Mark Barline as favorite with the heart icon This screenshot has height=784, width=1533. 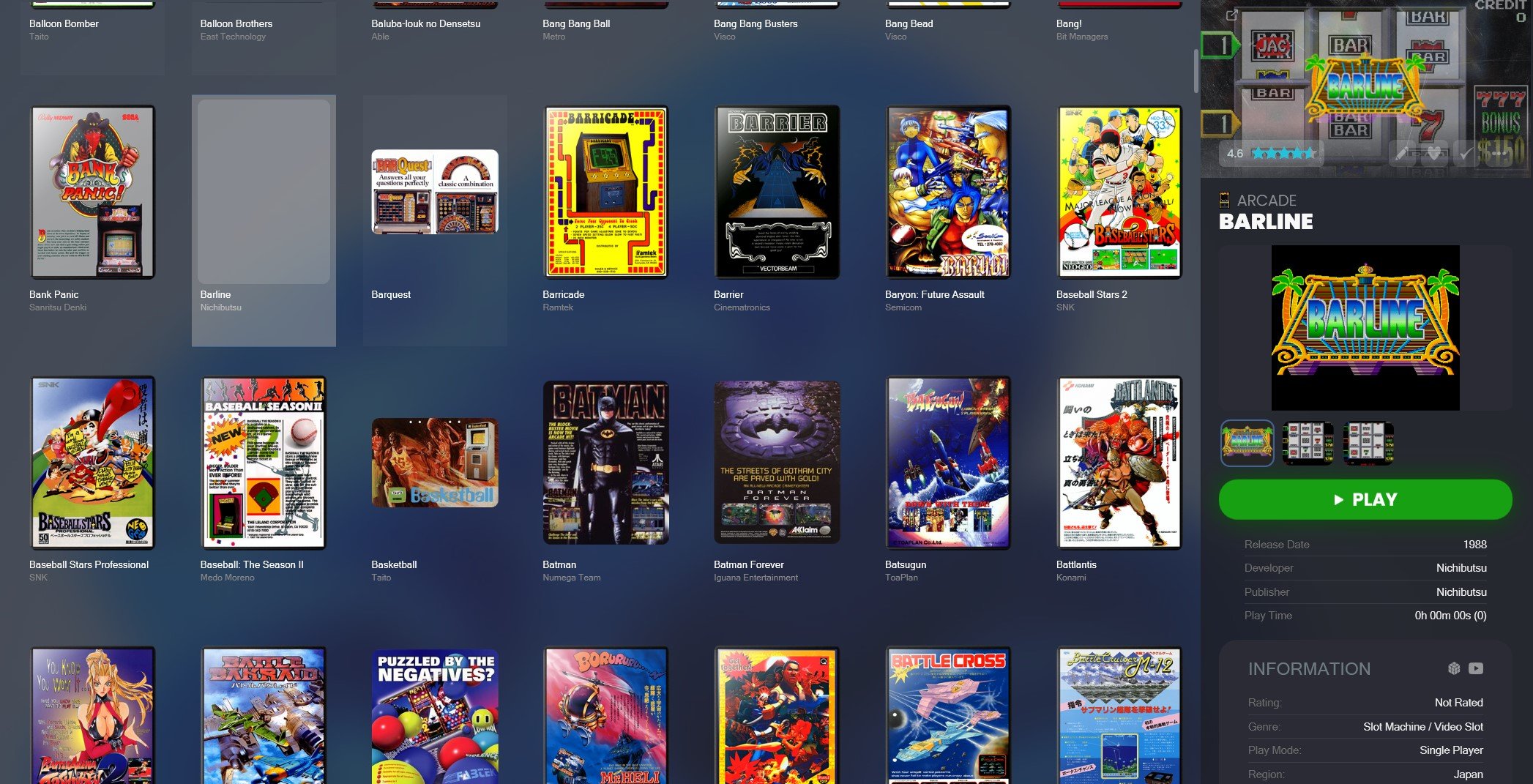[1434, 153]
